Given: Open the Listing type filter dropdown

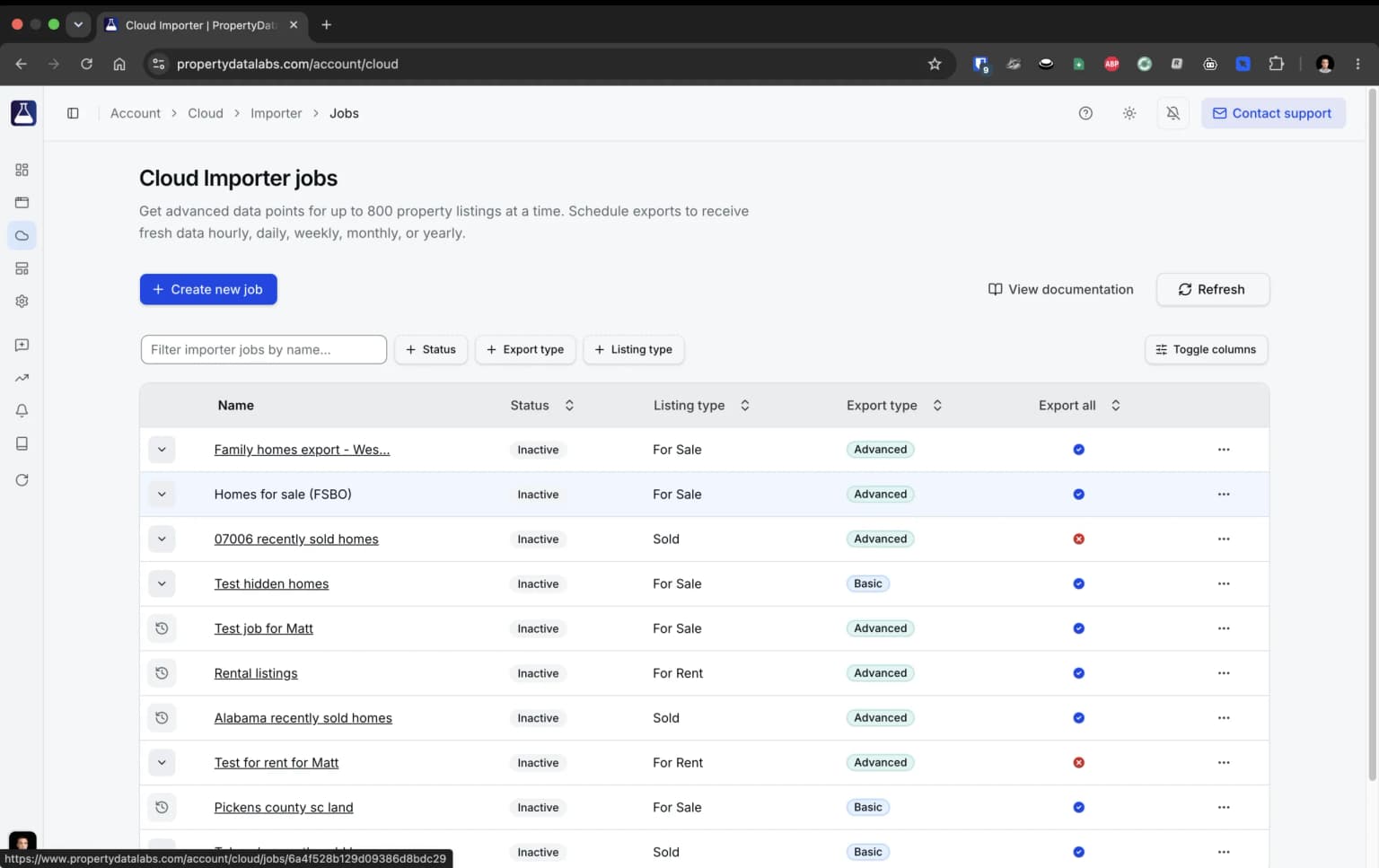Looking at the screenshot, I should click(634, 349).
